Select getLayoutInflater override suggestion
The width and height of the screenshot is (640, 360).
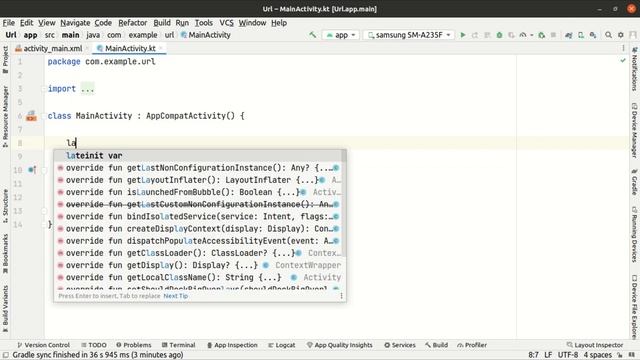click(198, 180)
